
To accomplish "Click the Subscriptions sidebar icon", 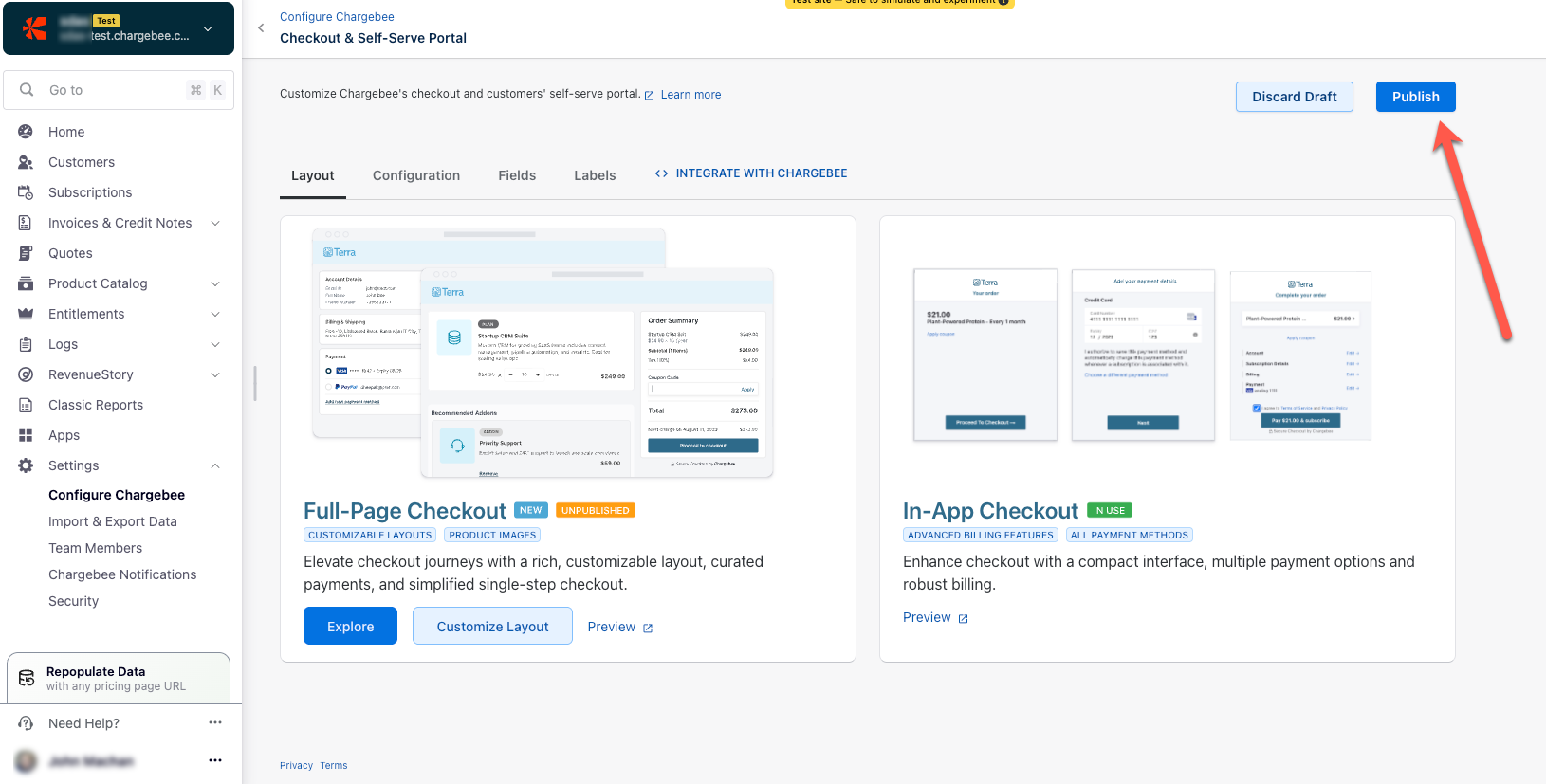I will tap(26, 192).
